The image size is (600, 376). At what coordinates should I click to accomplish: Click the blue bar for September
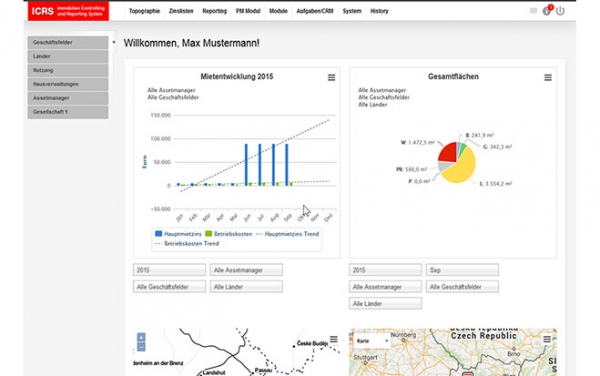[x=287, y=165]
